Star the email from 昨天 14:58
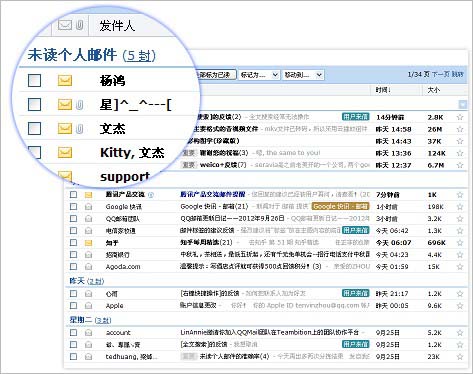The width and height of the screenshot is (473, 374). tap(460, 129)
